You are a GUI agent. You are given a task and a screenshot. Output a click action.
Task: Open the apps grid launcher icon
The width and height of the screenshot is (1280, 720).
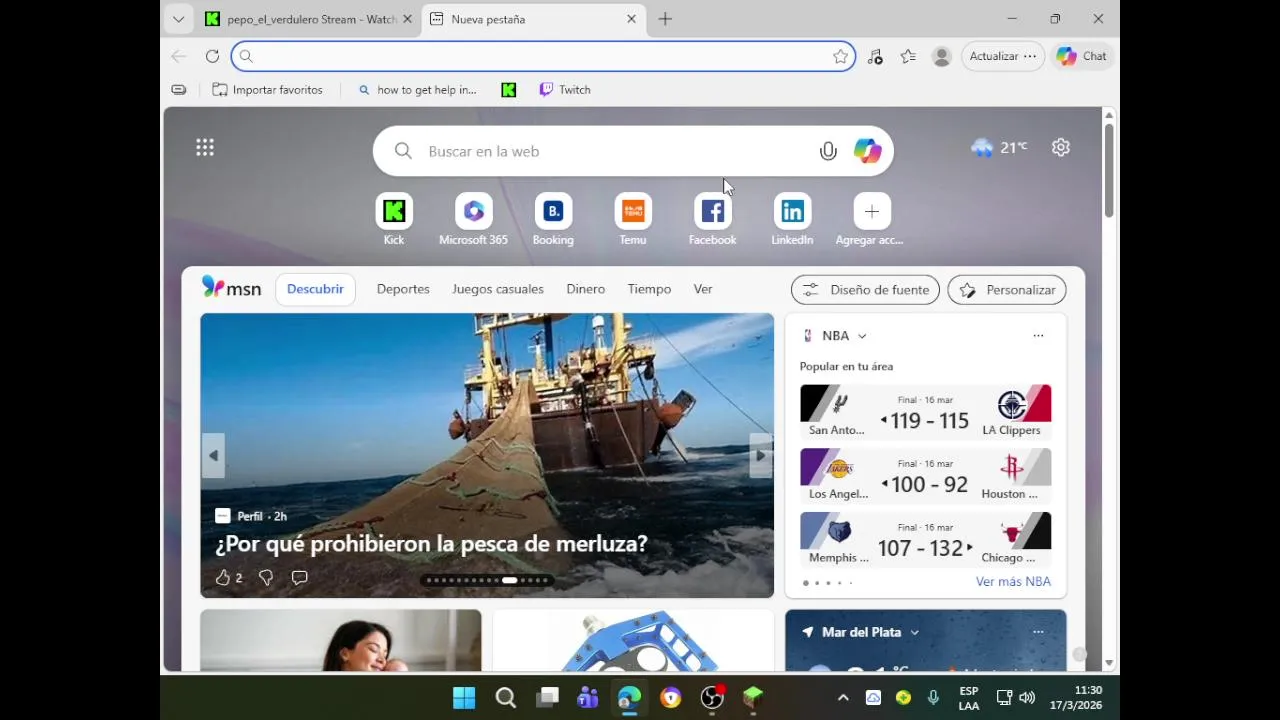(205, 148)
